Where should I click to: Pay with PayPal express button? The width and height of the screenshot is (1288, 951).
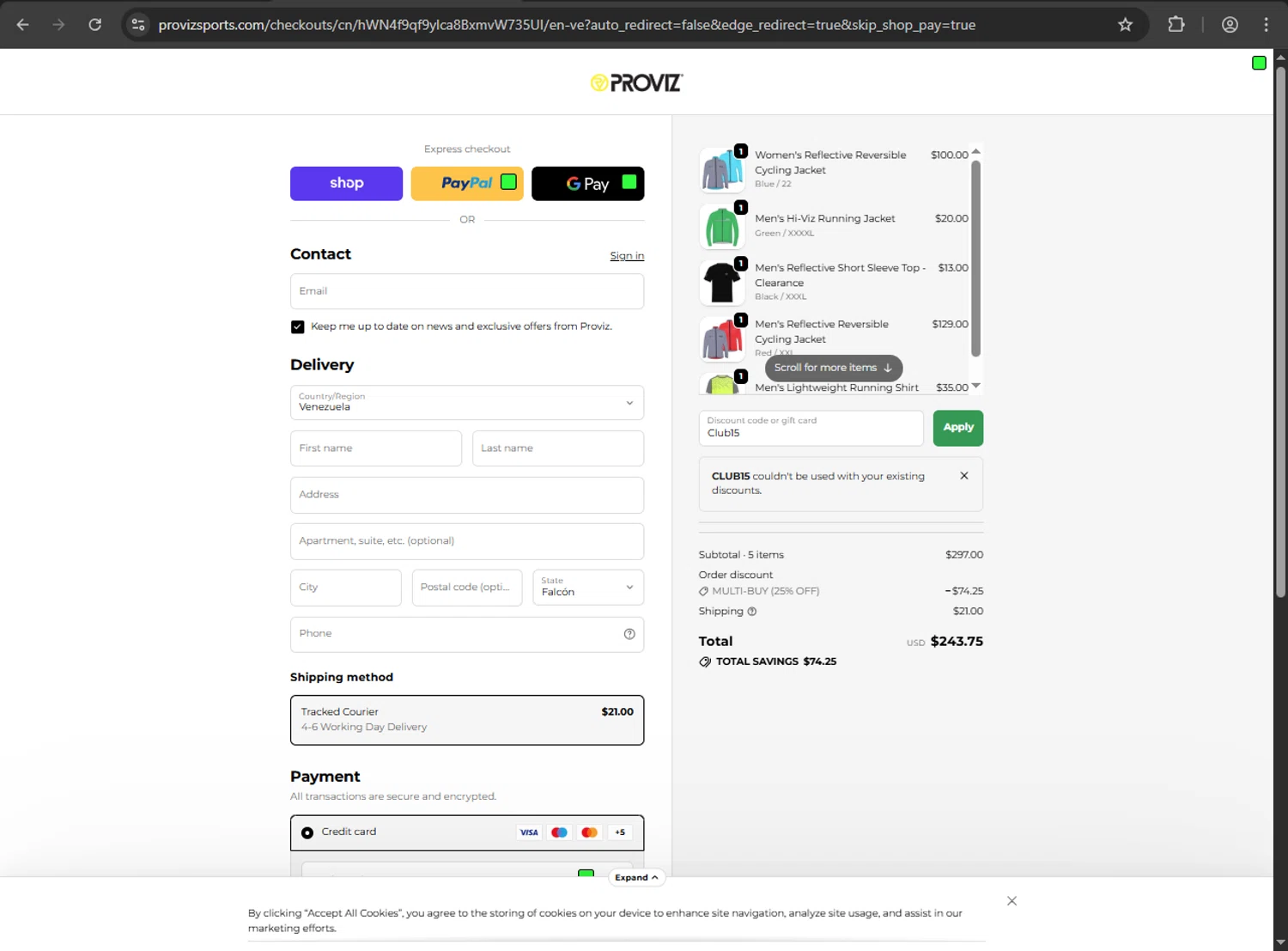pyautogui.click(x=467, y=184)
